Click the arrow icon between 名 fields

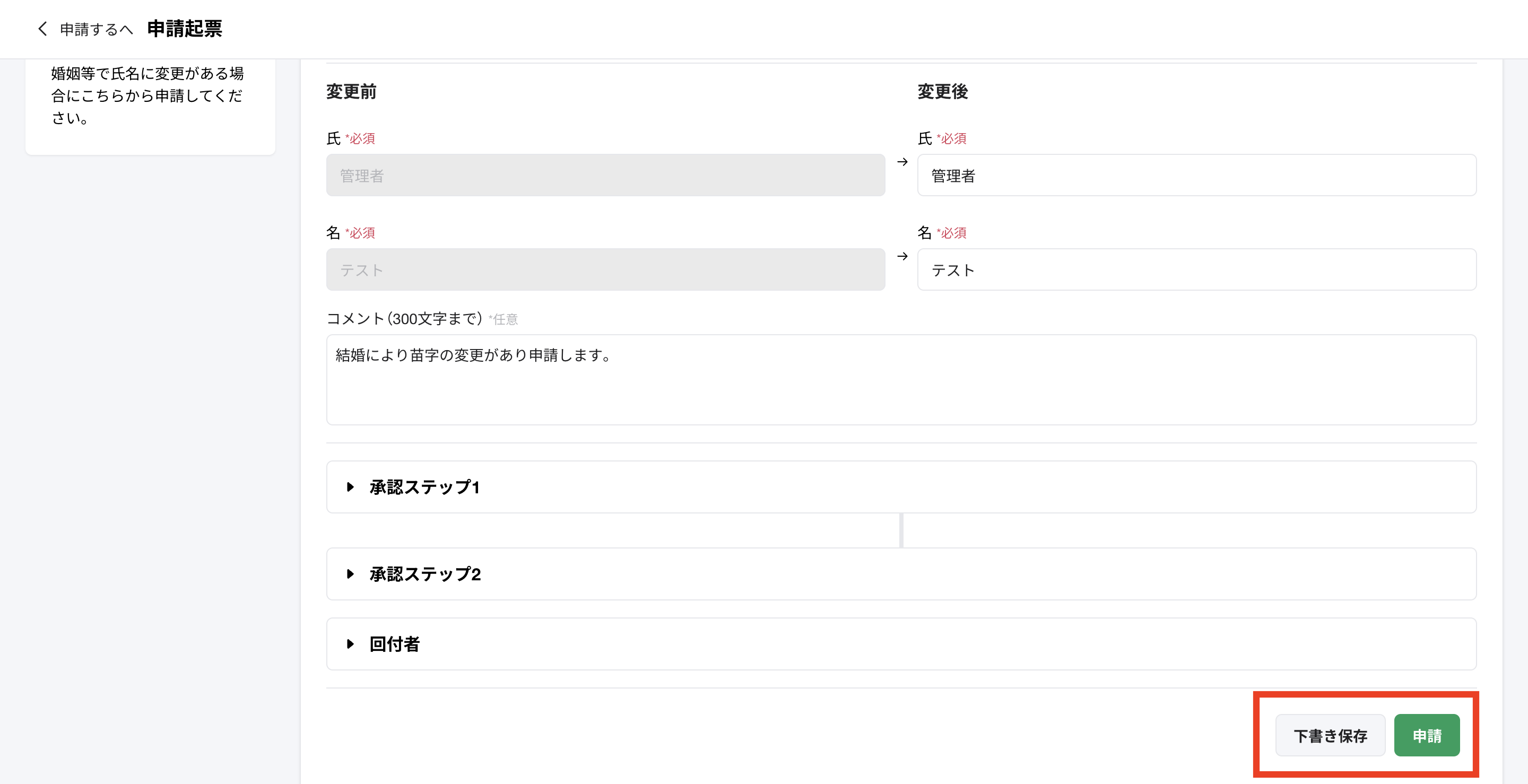(x=902, y=256)
